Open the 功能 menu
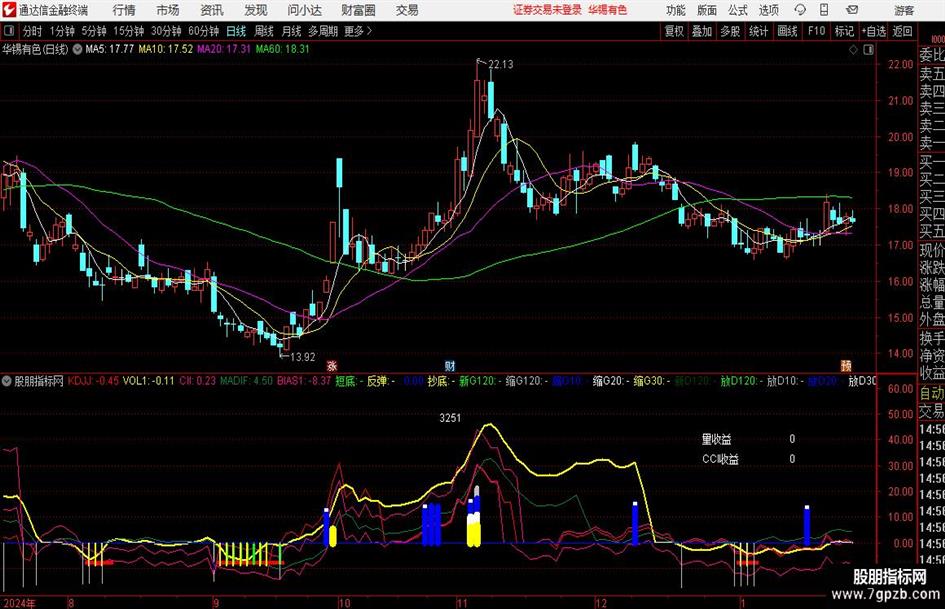The width and height of the screenshot is (945, 609). pyautogui.click(x=676, y=10)
